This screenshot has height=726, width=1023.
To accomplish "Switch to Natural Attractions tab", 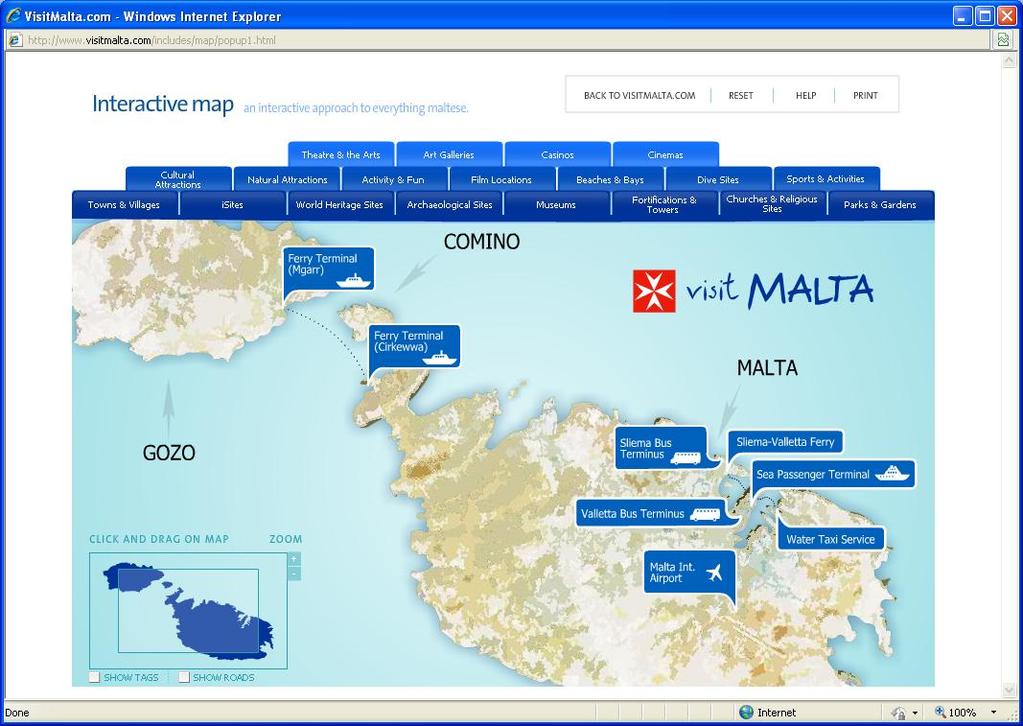I will (287, 179).
